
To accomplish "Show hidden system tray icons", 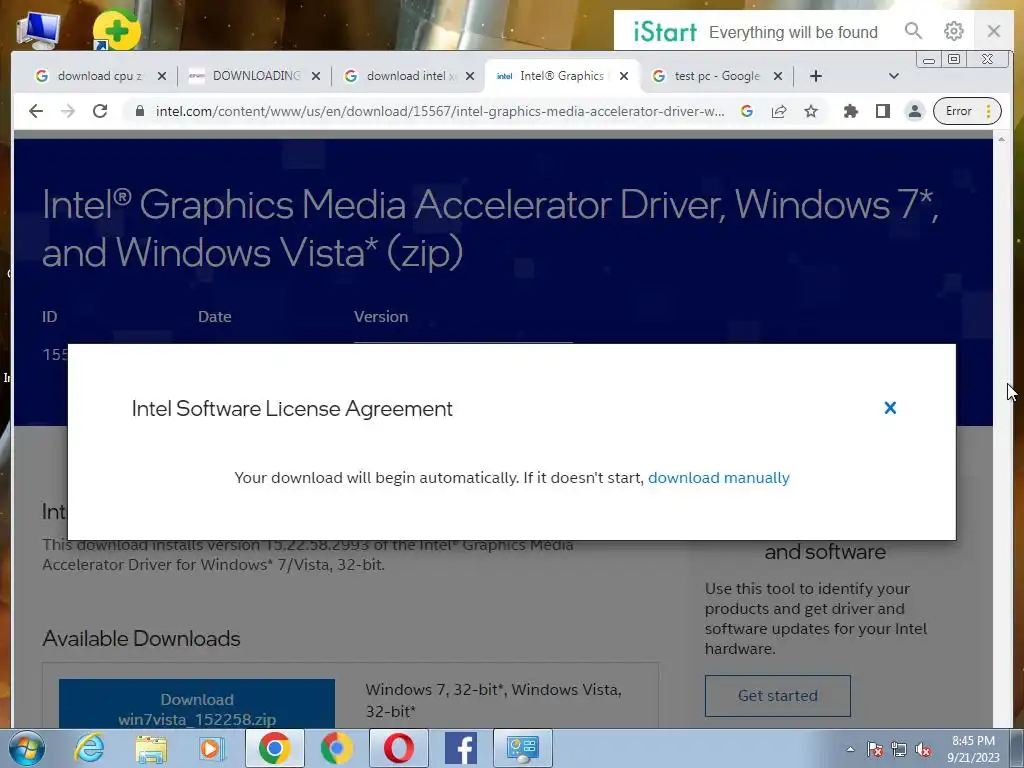I will [850, 750].
